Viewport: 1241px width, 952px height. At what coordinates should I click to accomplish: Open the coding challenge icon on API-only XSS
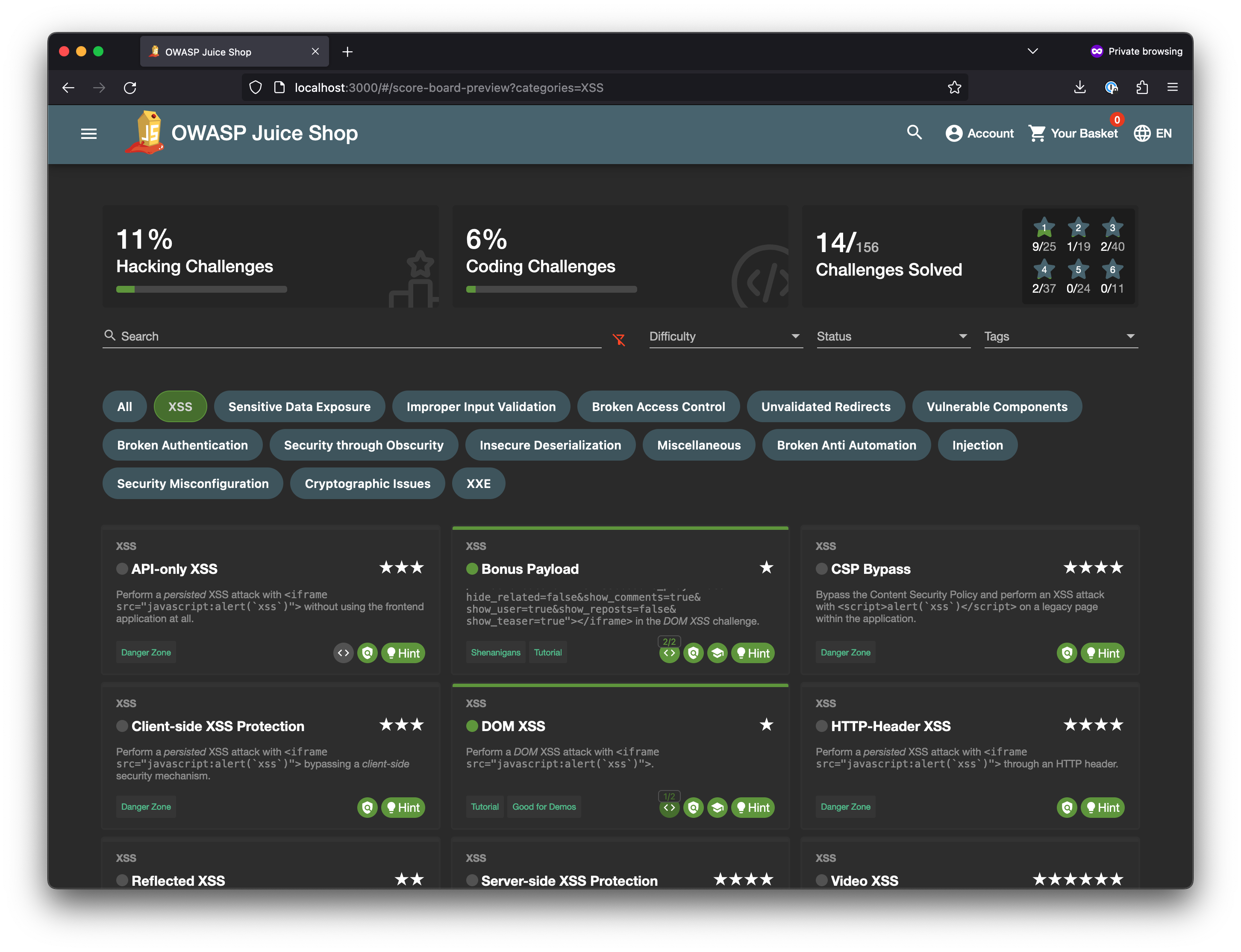344,653
